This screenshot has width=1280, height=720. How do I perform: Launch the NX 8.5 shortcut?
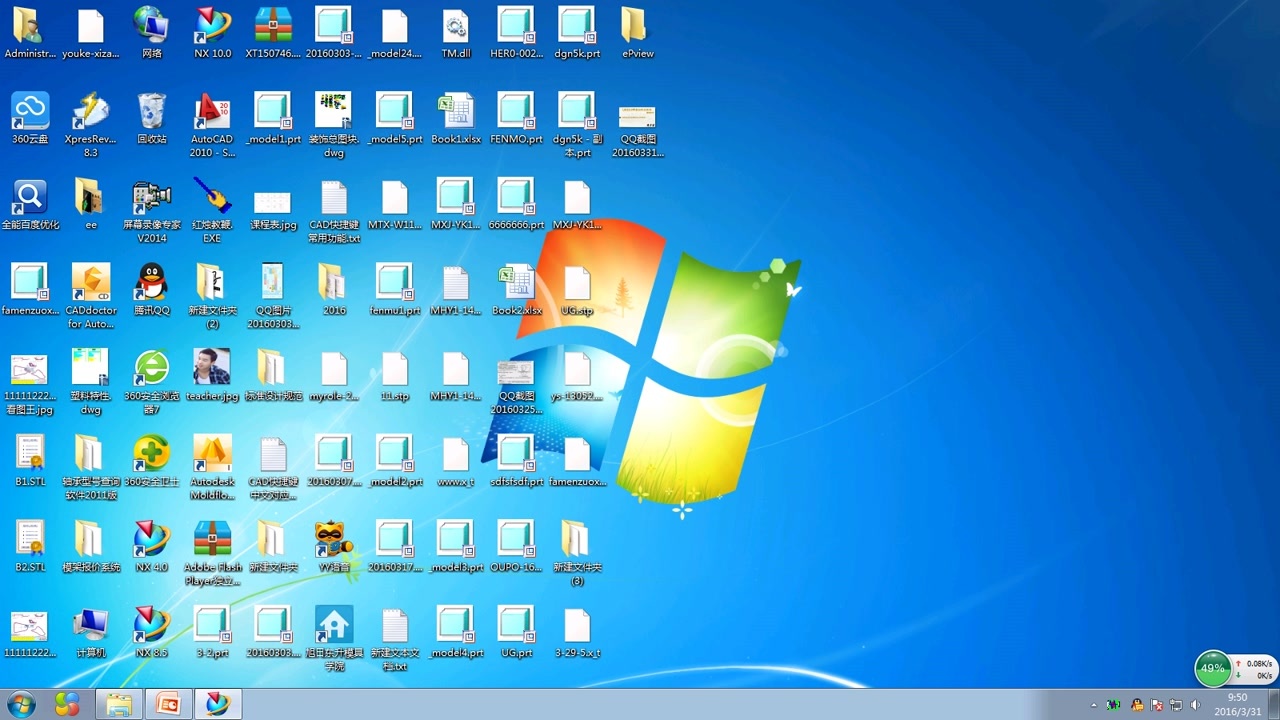(x=151, y=632)
